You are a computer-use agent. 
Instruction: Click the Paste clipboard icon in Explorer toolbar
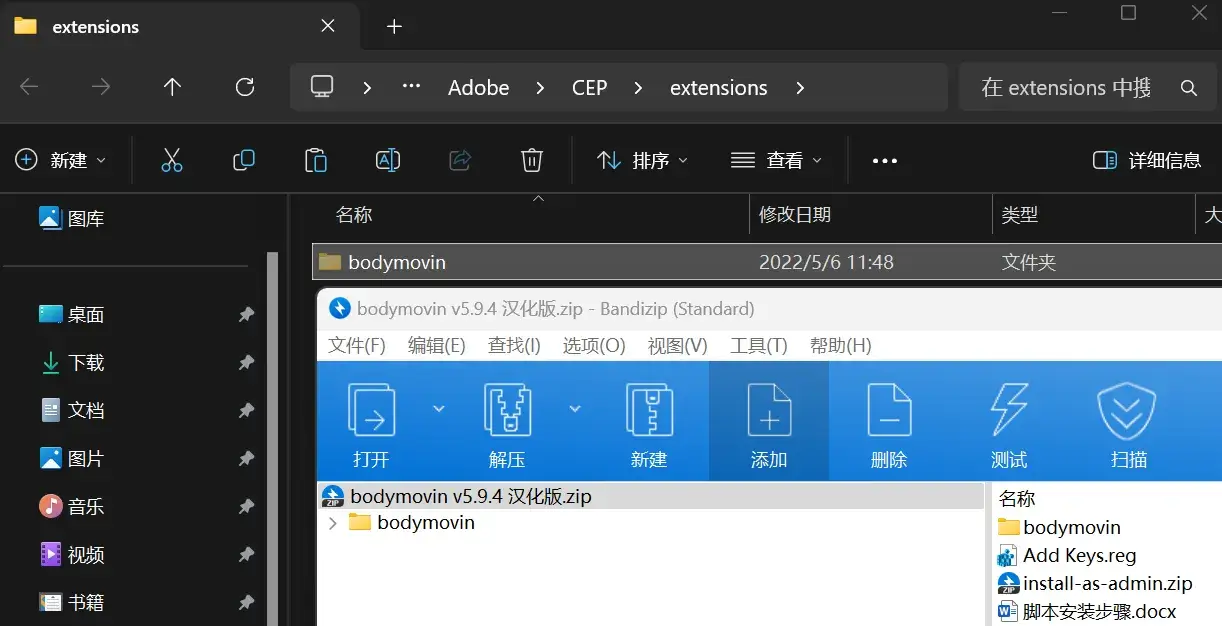(316, 160)
